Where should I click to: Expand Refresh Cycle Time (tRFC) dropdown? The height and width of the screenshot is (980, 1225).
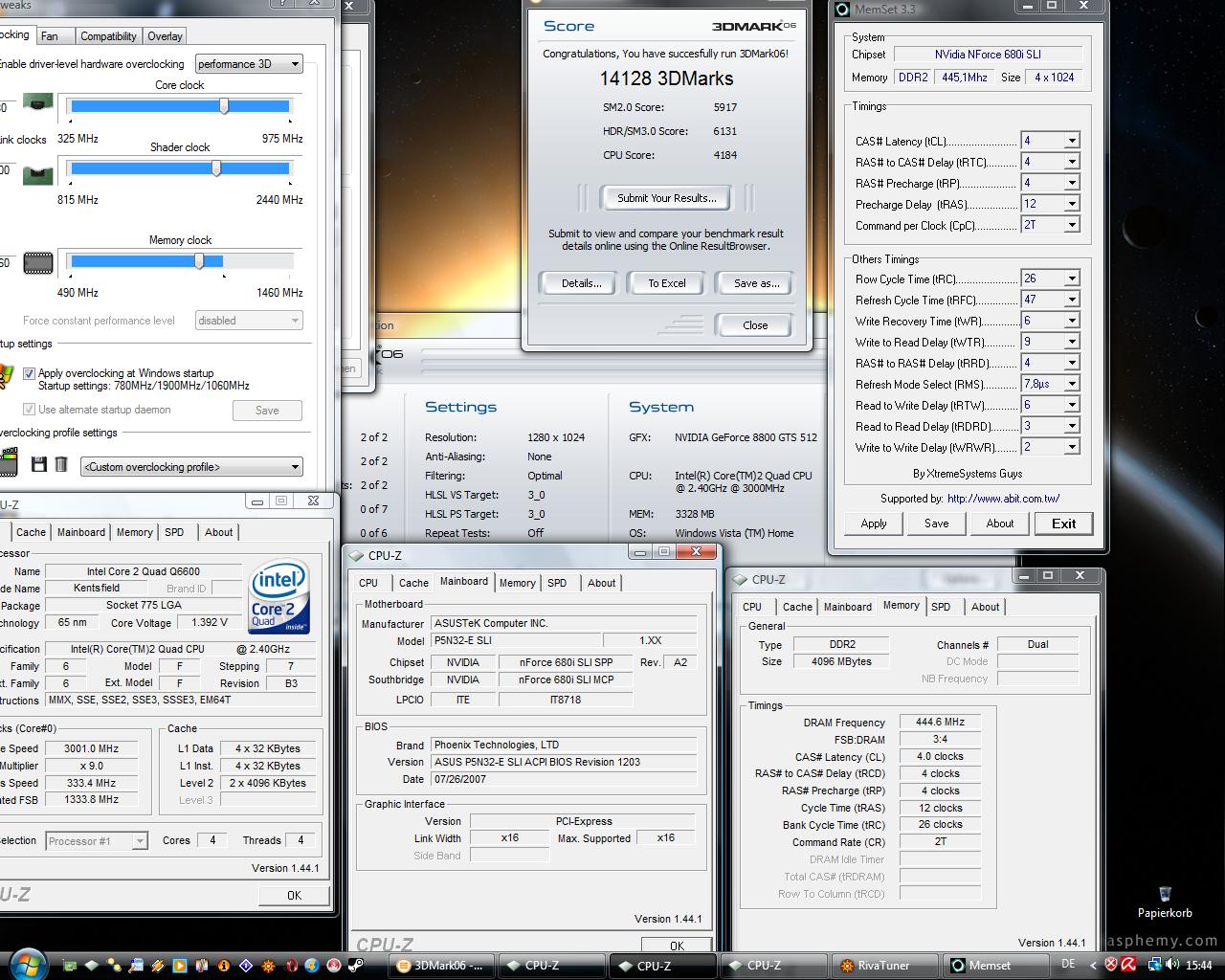click(1072, 300)
